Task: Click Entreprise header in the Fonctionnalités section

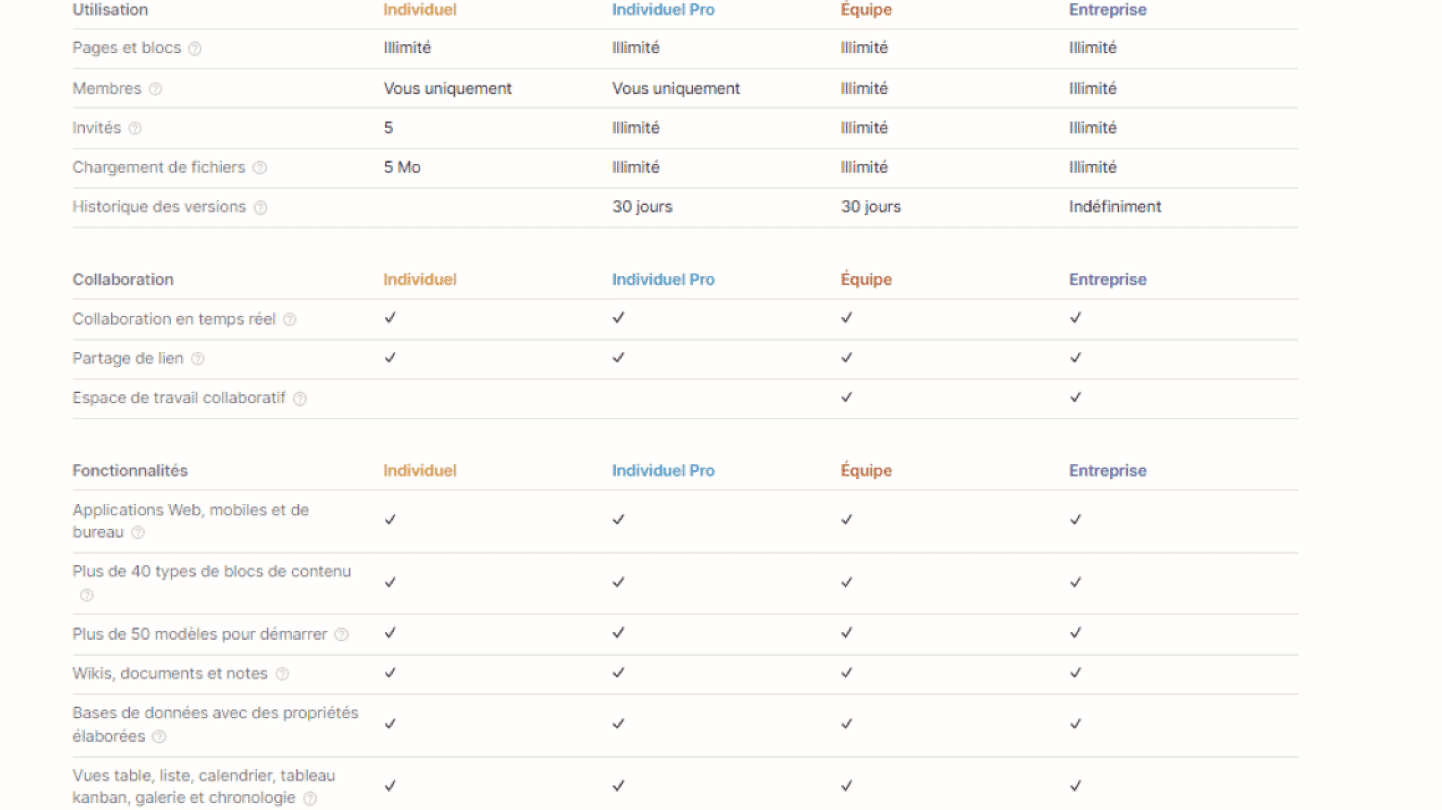Action: 1108,470
